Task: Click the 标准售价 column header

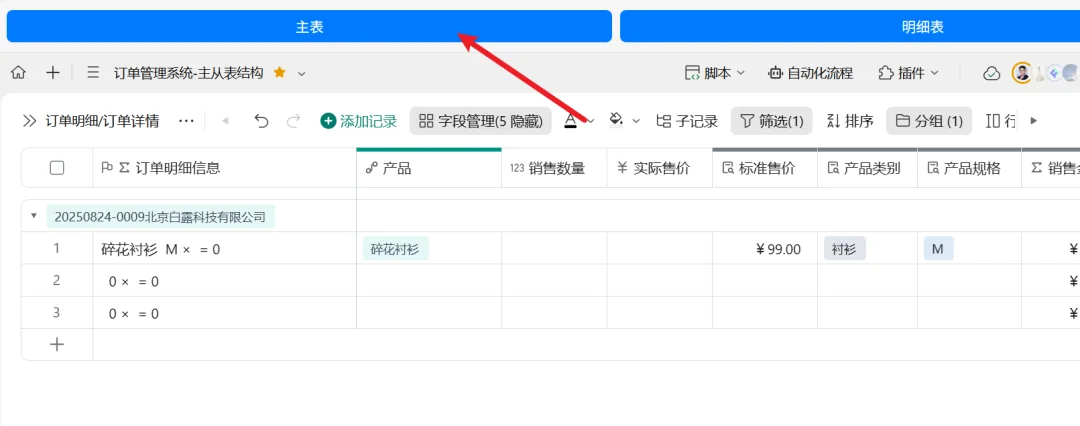Action: click(x=765, y=168)
